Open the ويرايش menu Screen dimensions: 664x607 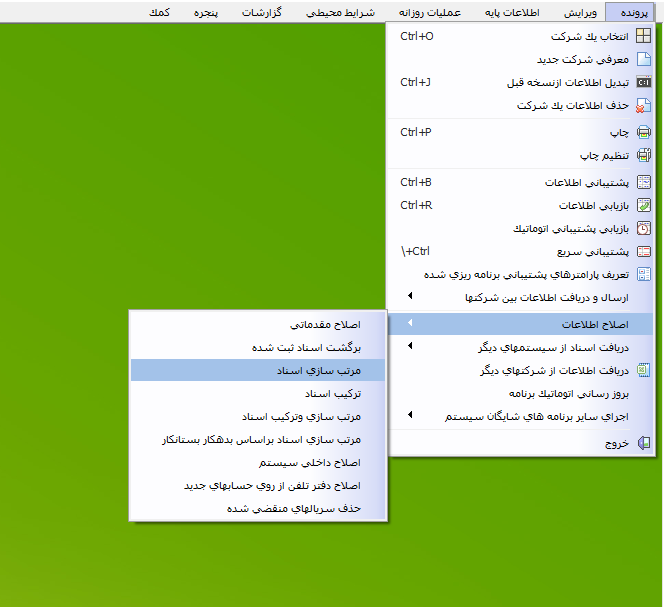pyautogui.click(x=580, y=12)
